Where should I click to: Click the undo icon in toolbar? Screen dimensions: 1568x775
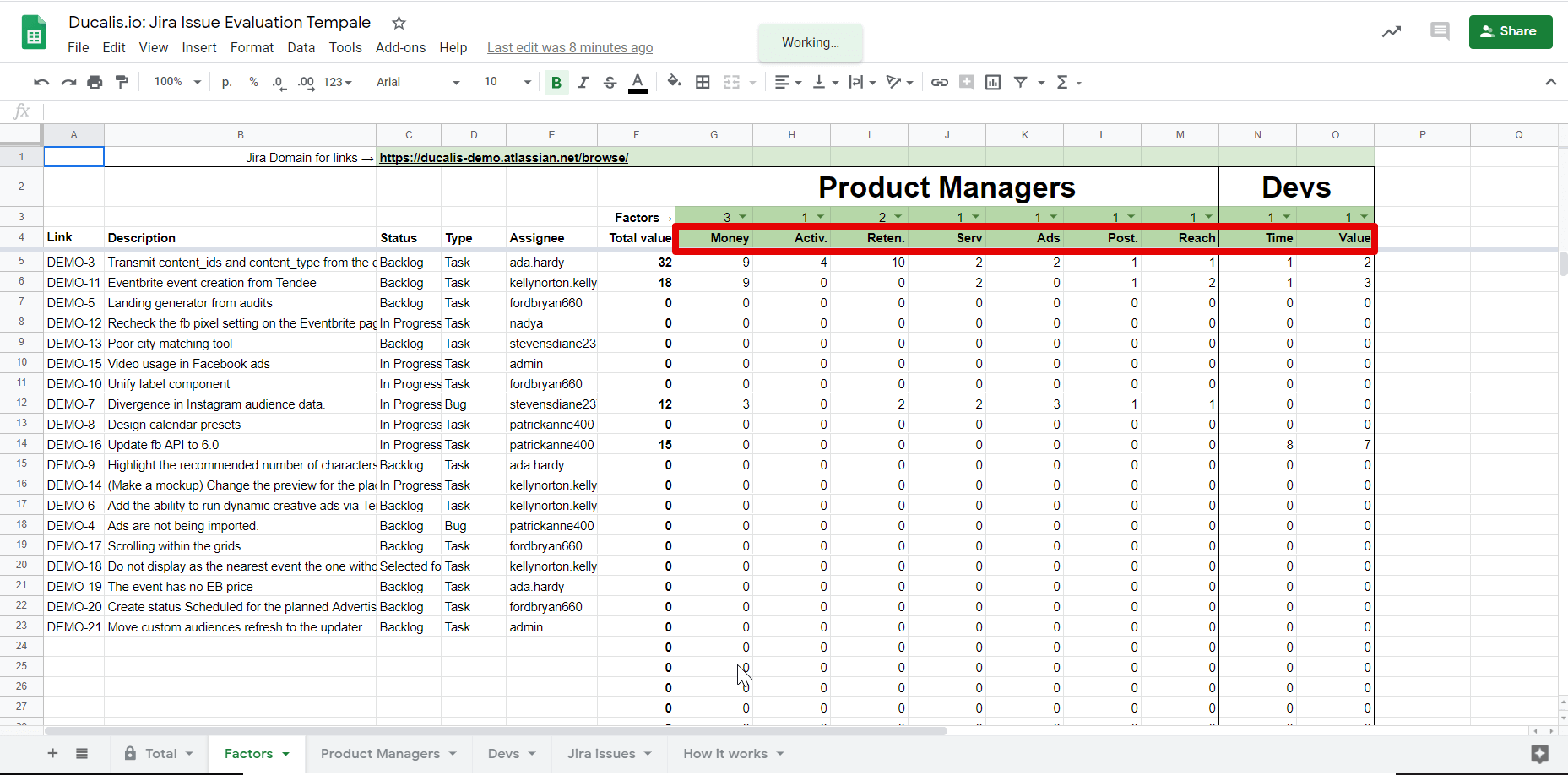(41, 82)
